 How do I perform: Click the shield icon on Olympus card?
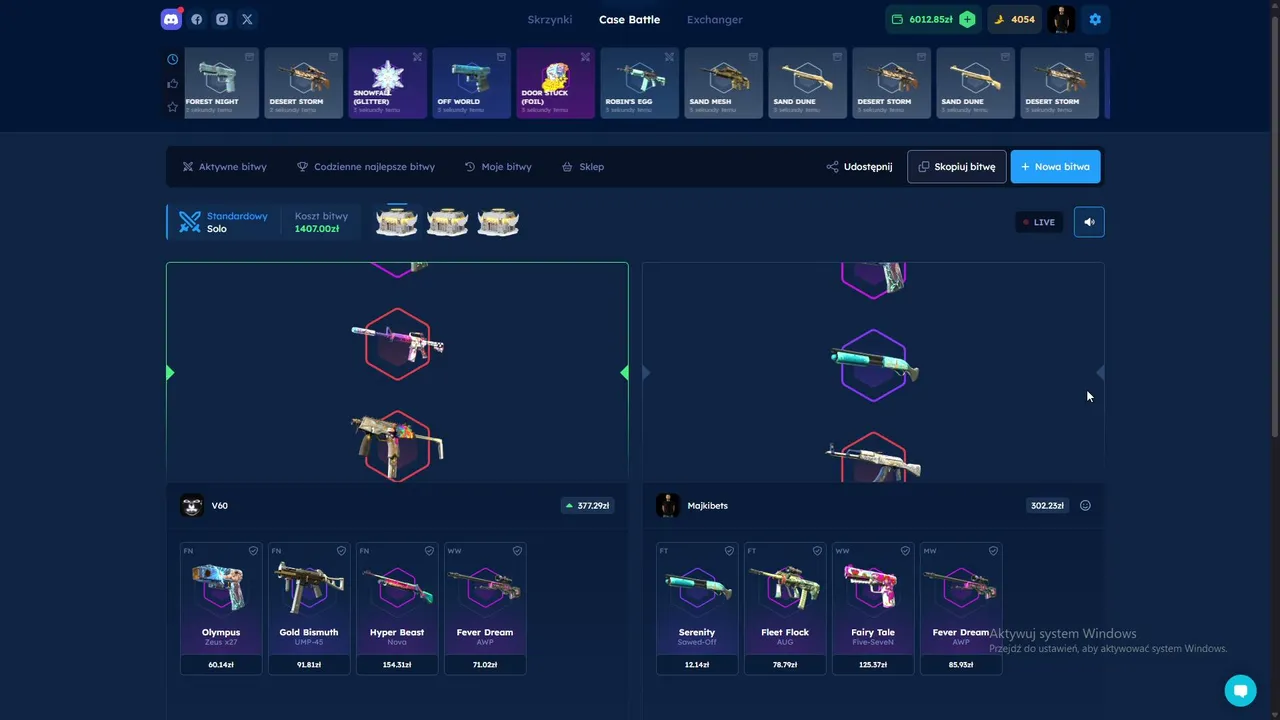[x=253, y=551]
